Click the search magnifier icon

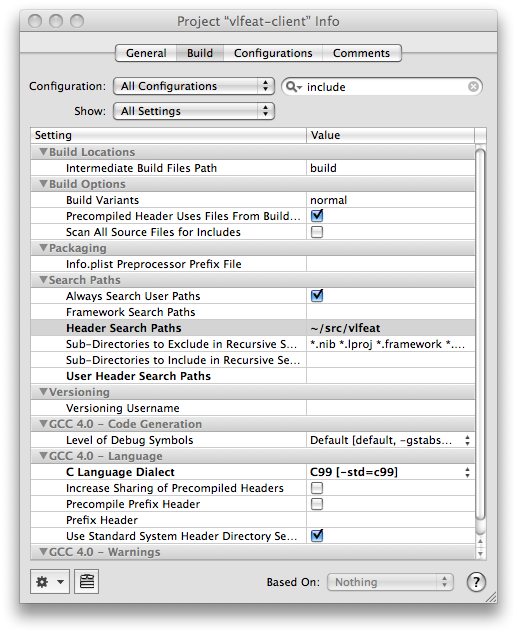point(293,87)
